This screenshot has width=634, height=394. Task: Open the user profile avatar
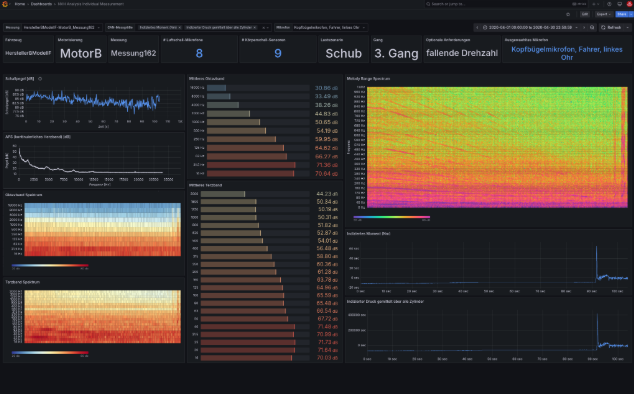pyautogui.click(x=630, y=4)
